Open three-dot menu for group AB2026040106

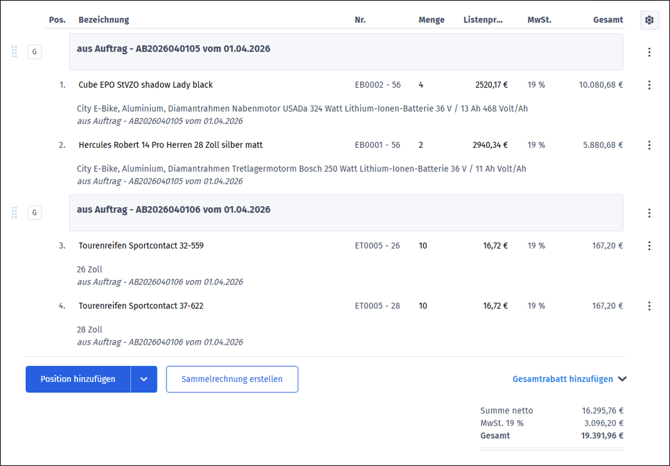point(649,213)
